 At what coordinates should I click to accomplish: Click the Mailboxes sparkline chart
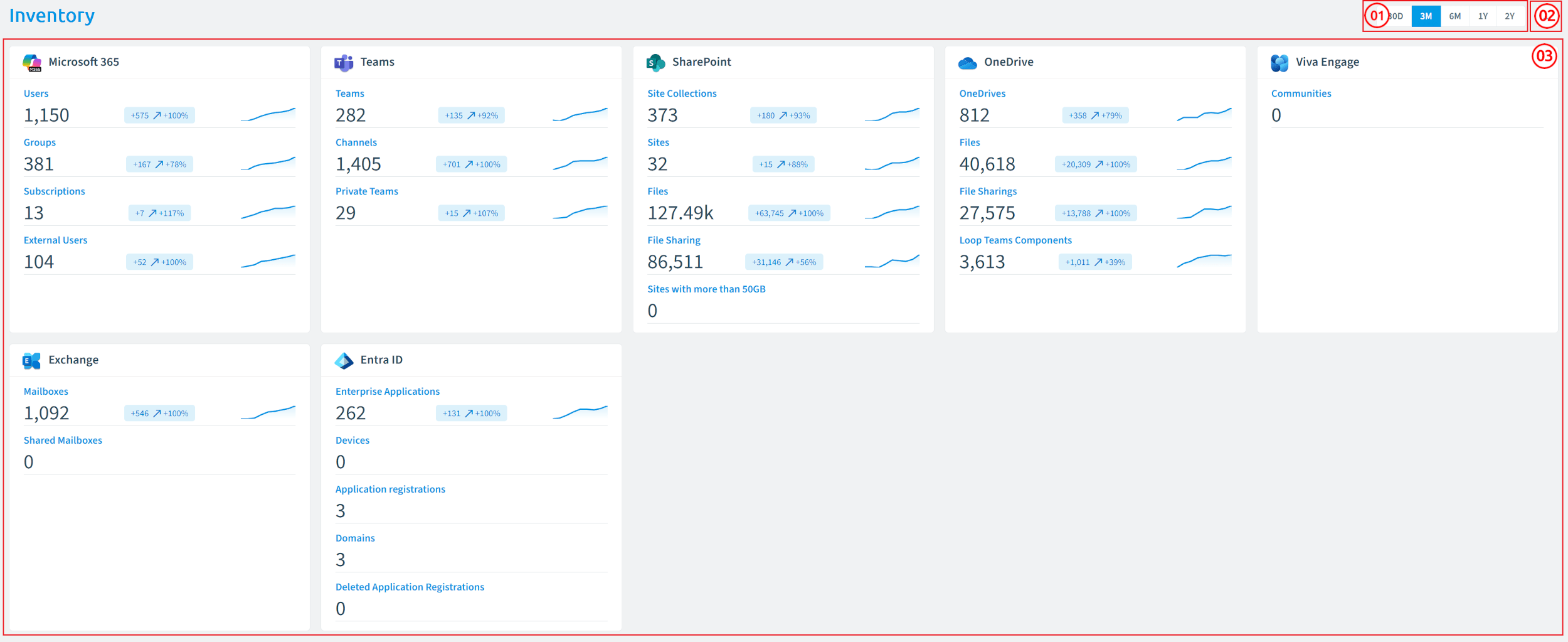(268, 413)
